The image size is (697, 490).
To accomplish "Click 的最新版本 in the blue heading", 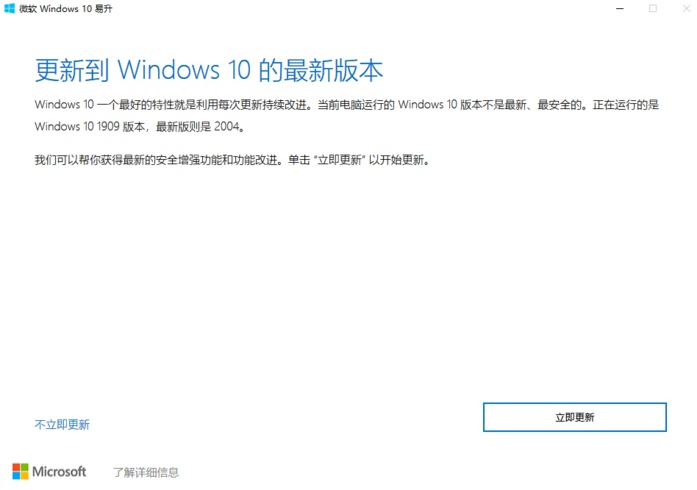I will (320, 71).
